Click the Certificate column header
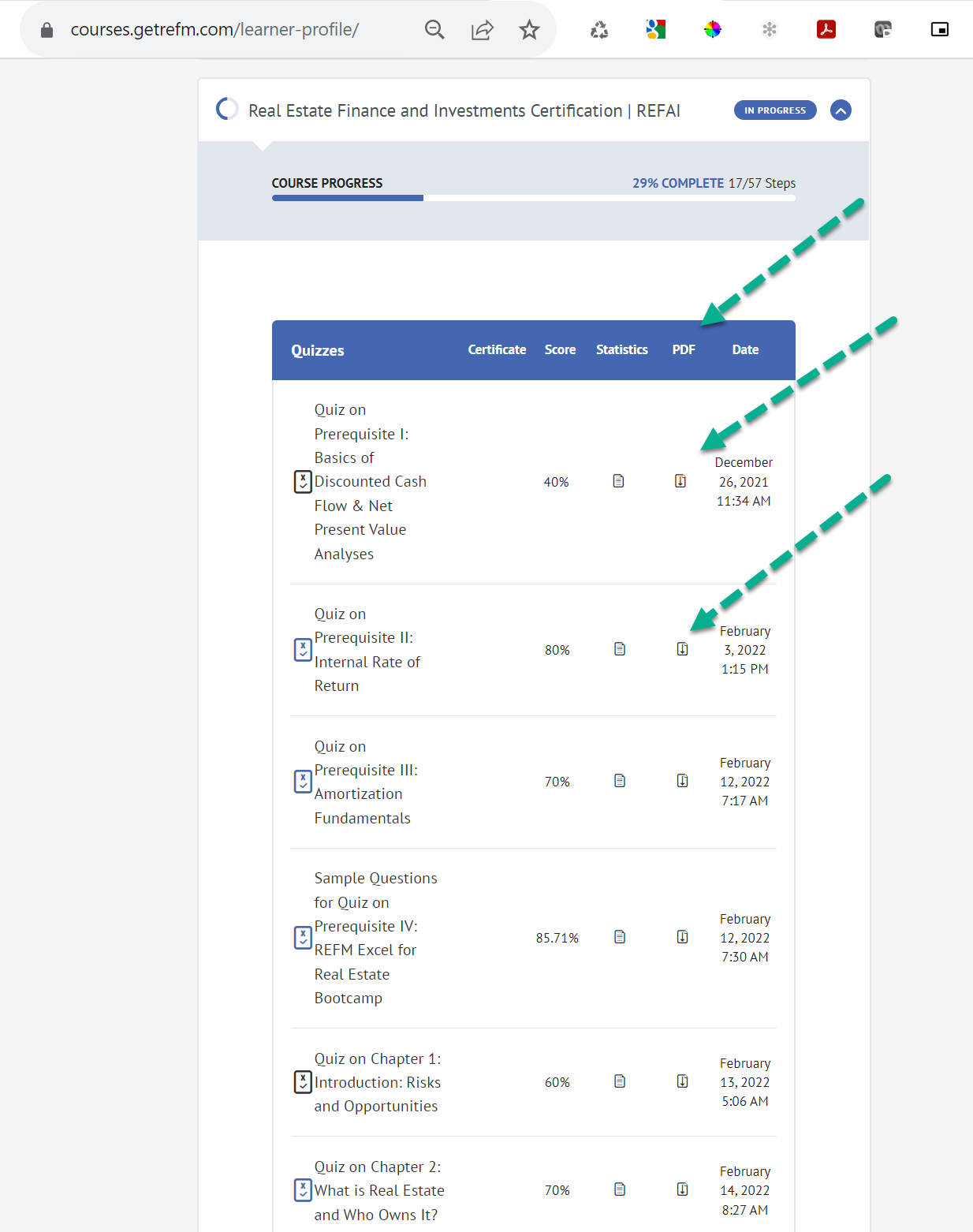The height and width of the screenshot is (1232, 973). click(497, 349)
